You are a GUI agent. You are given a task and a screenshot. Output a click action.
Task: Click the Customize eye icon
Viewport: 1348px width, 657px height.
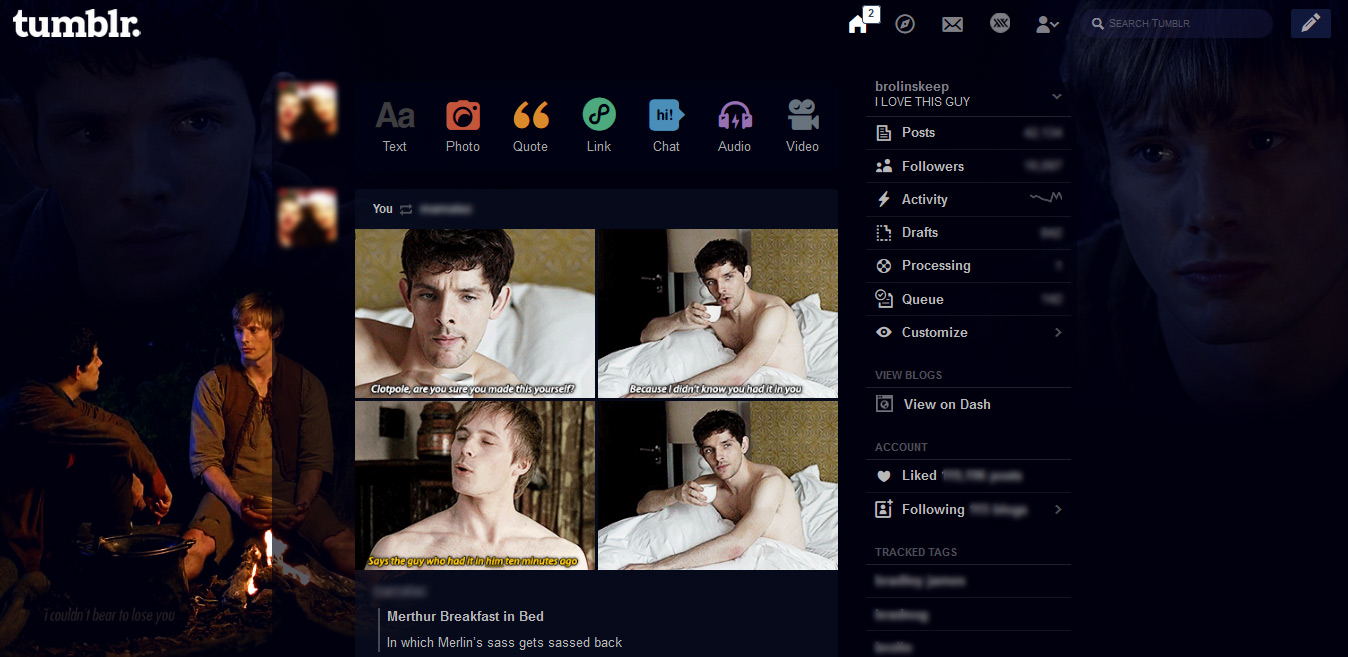pos(884,332)
